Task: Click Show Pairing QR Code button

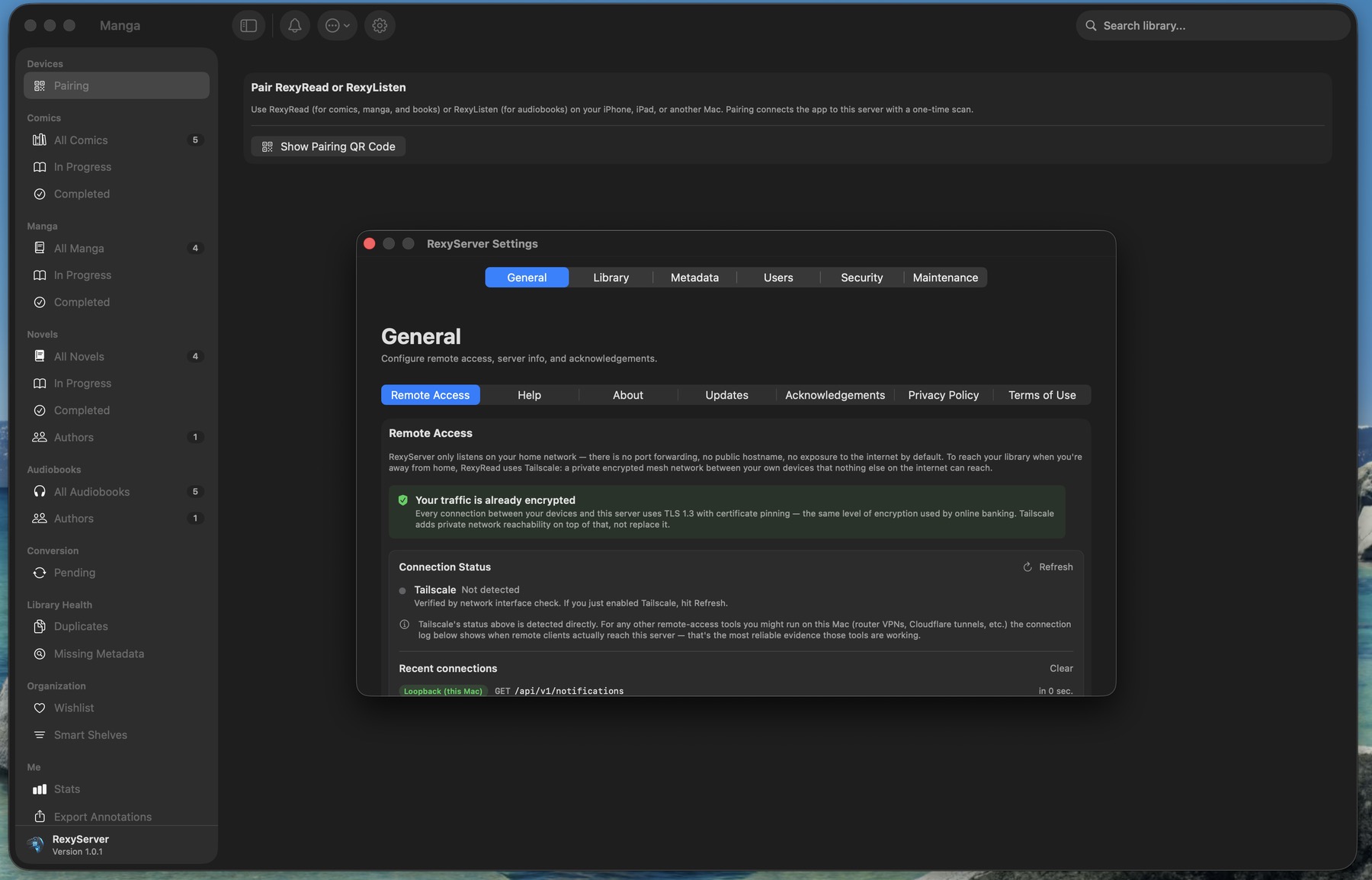Action: [328, 146]
